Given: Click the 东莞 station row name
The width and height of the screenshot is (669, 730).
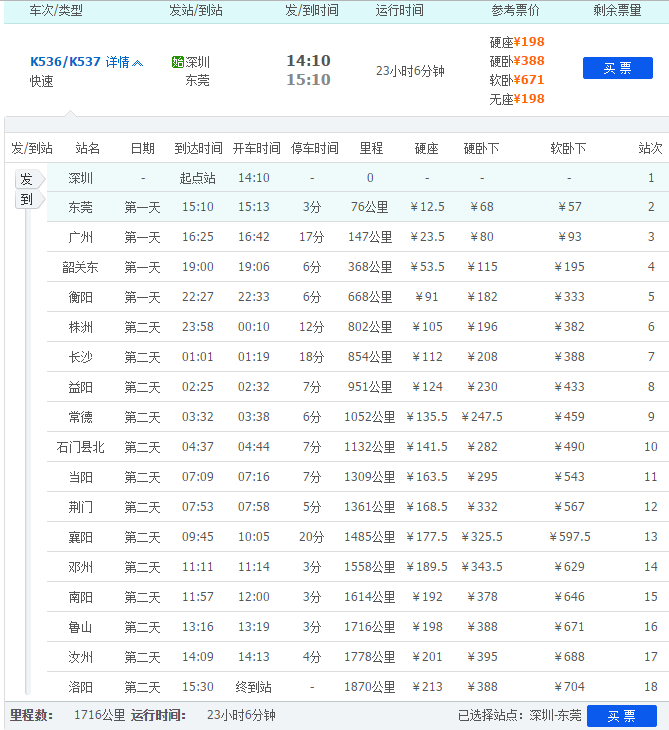Looking at the screenshot, I should [81, 207].
